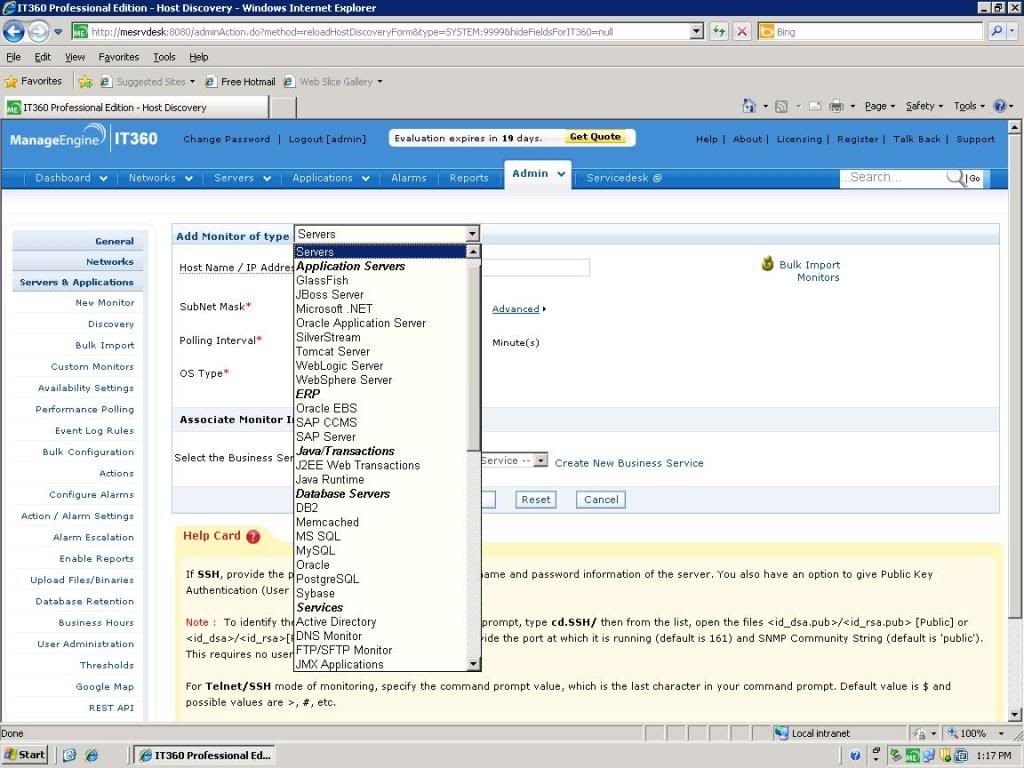
Task: Click IT360 Professional Ed taskbar button
Action: pos(204,756)
